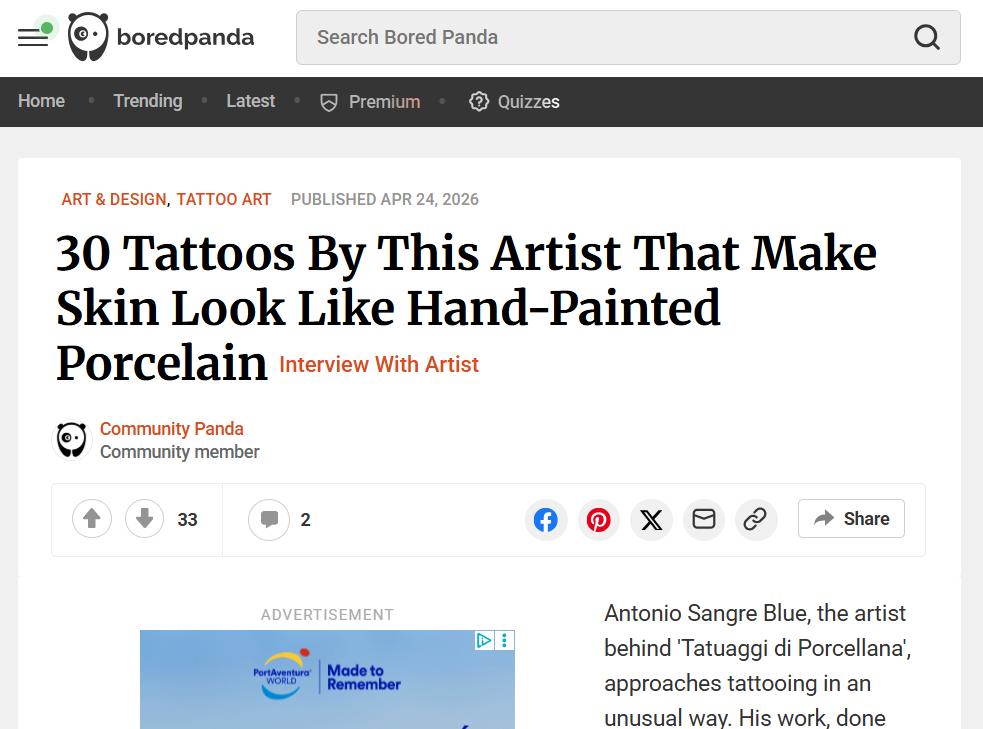Open the Art & Design category
Screen dimensions: 983x729
[114, 200]
